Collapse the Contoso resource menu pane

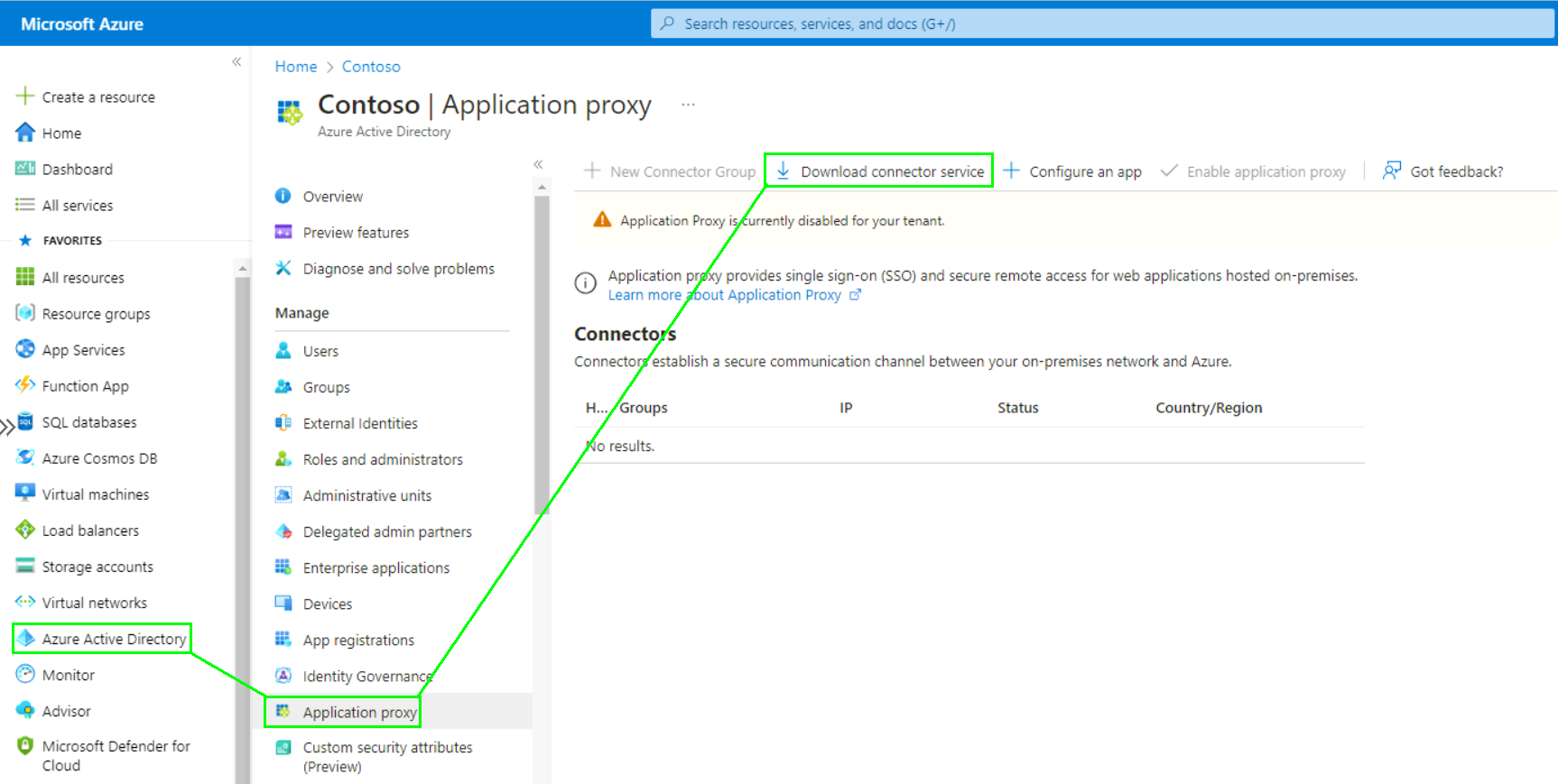tap(538, 164)
